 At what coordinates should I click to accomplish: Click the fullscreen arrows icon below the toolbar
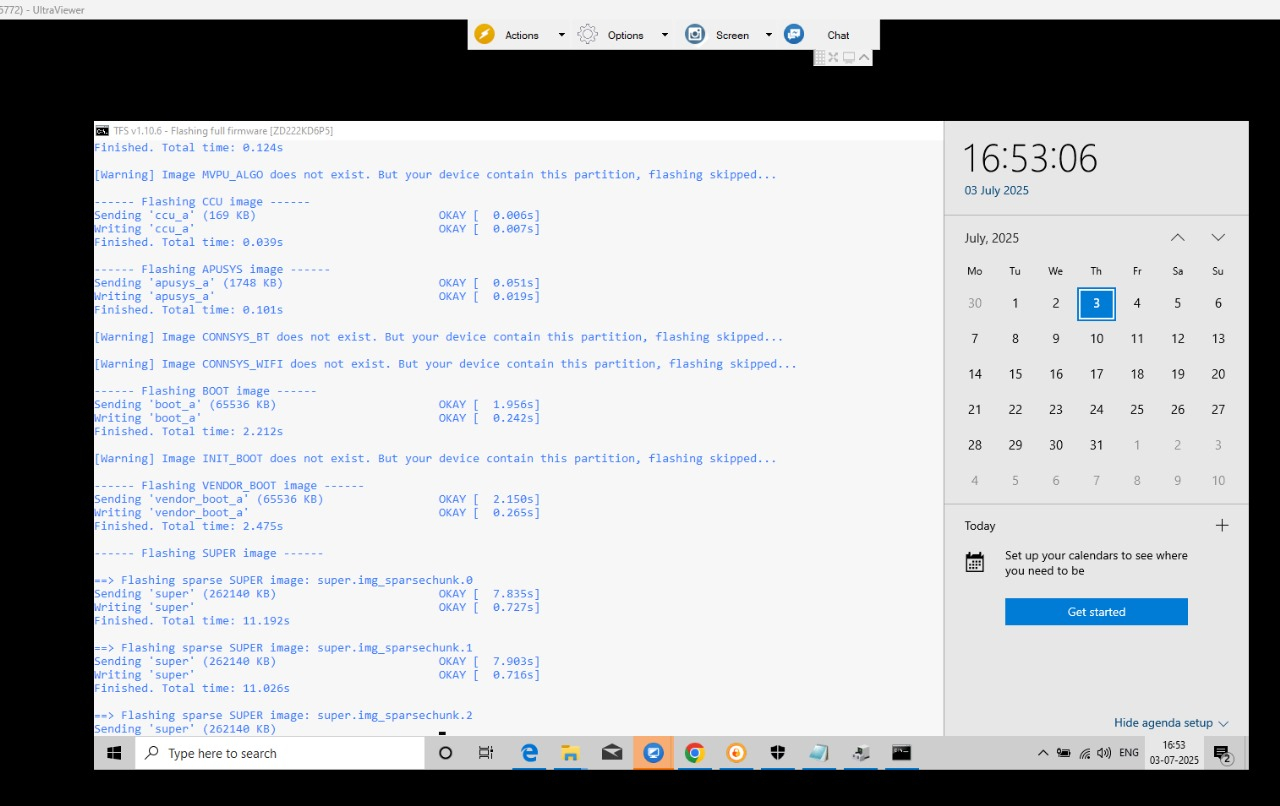[833, 58]
